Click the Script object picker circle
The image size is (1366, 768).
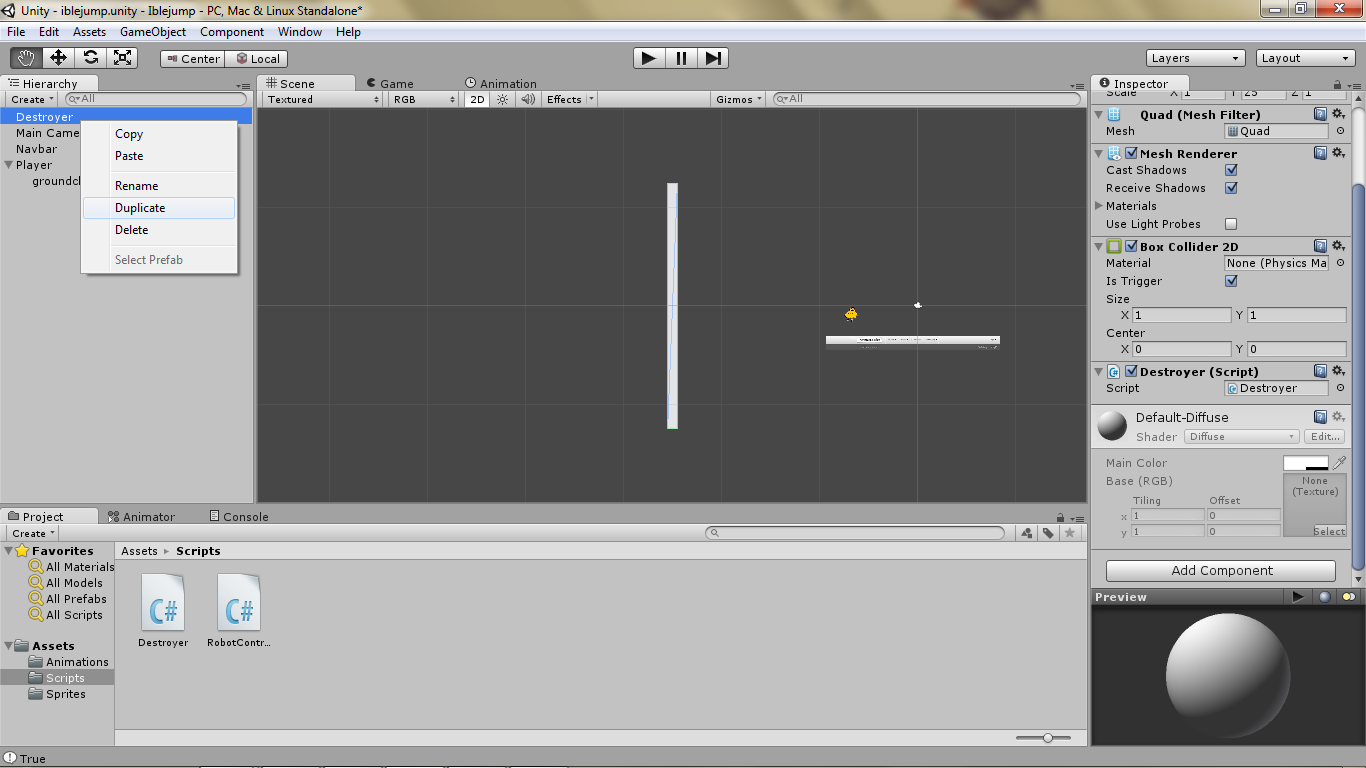[x=1340, y=388]
